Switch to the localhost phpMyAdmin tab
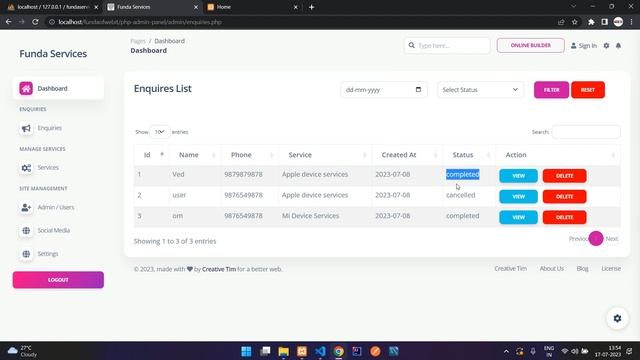 tap(52, 7)
